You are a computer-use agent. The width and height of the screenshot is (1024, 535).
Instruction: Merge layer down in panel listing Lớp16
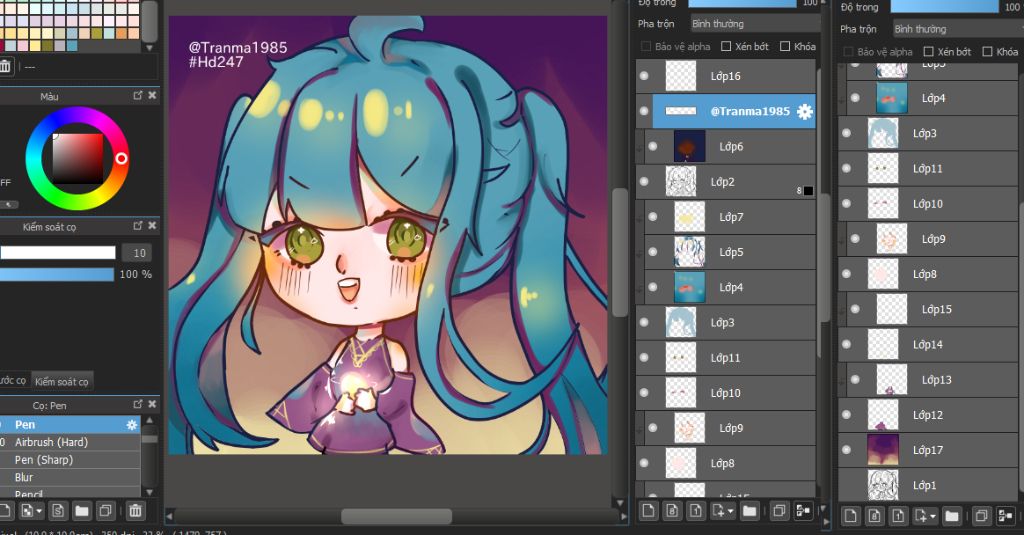tap(803, 511)
